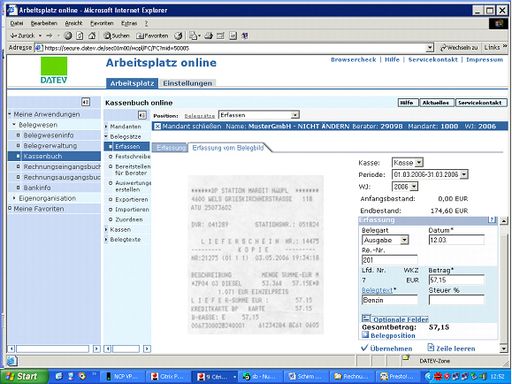The image size is (512, 384).
Task: Open the Impressum link
Action: pos(484,60)
